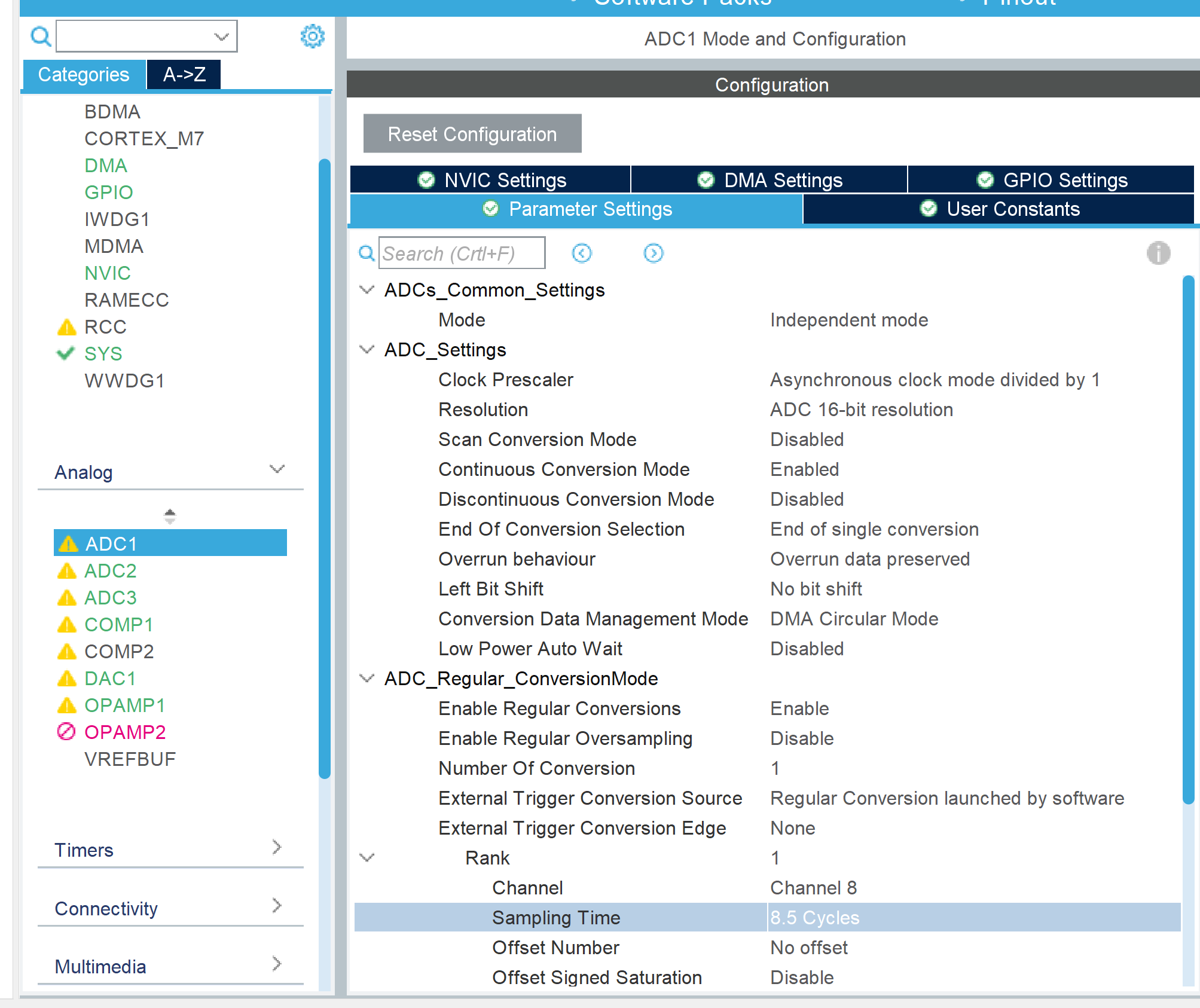
Task: Select ADC2 in the Analog list
Action: 111,571
